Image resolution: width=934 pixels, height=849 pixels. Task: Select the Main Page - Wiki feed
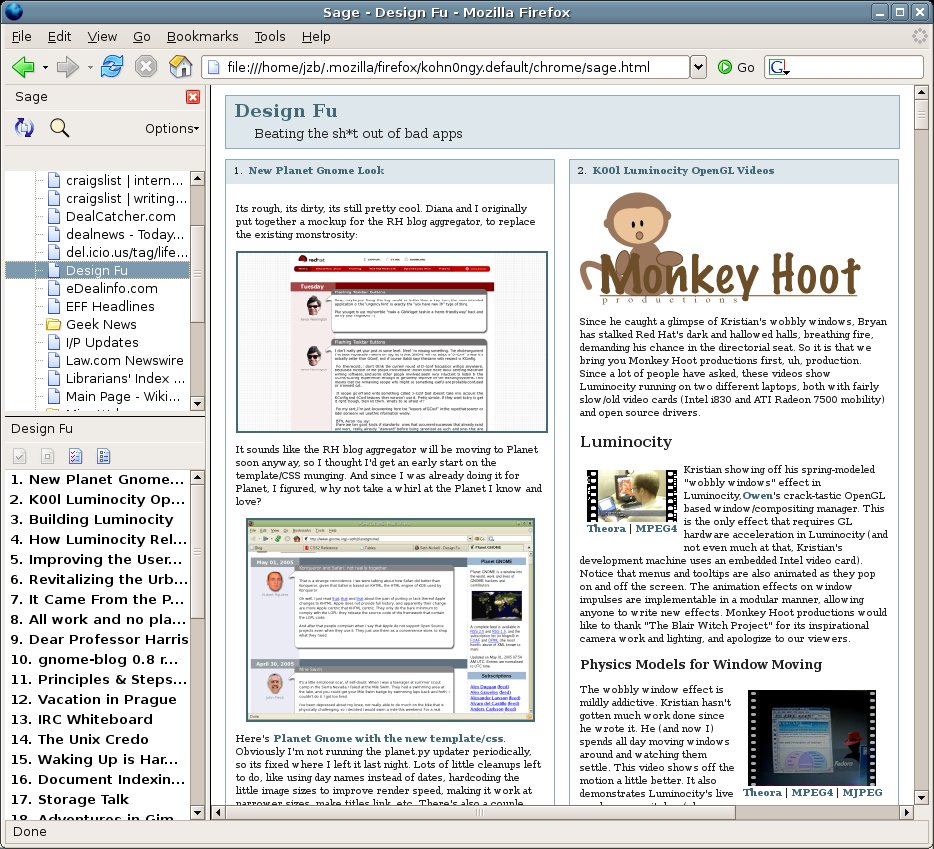[x=123, y=396]
